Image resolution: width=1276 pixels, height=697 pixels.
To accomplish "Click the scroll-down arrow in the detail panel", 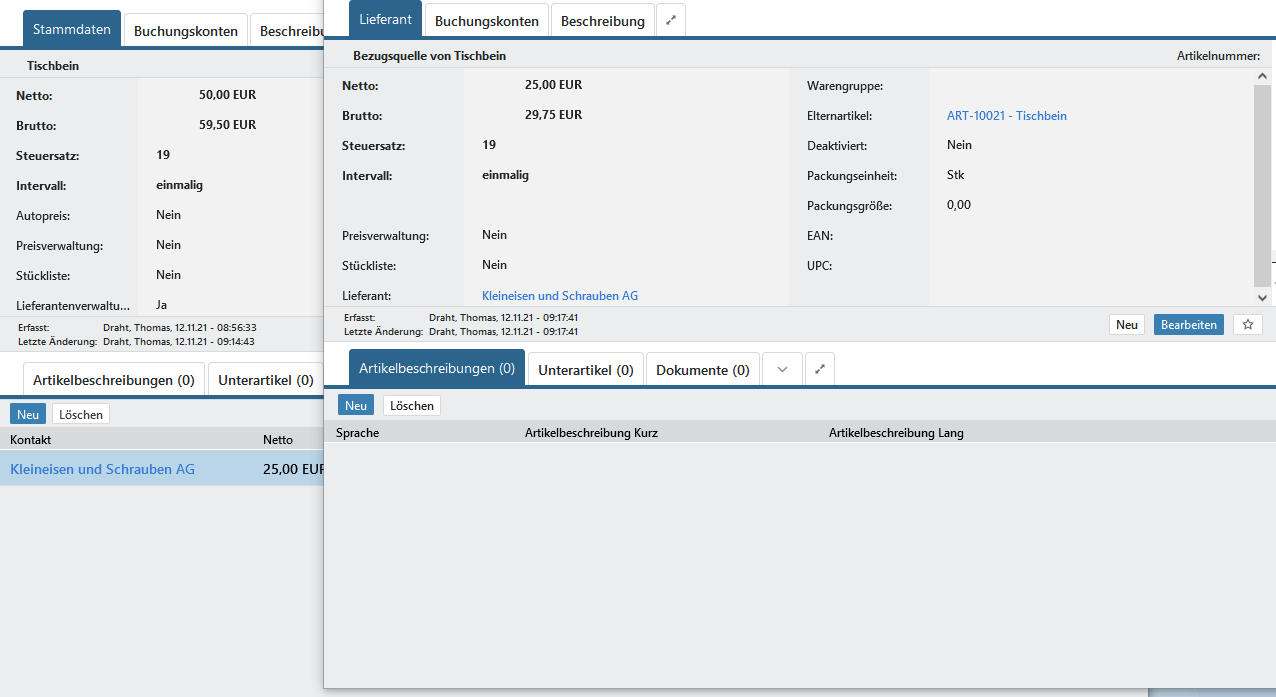I will click(1263, 297).
